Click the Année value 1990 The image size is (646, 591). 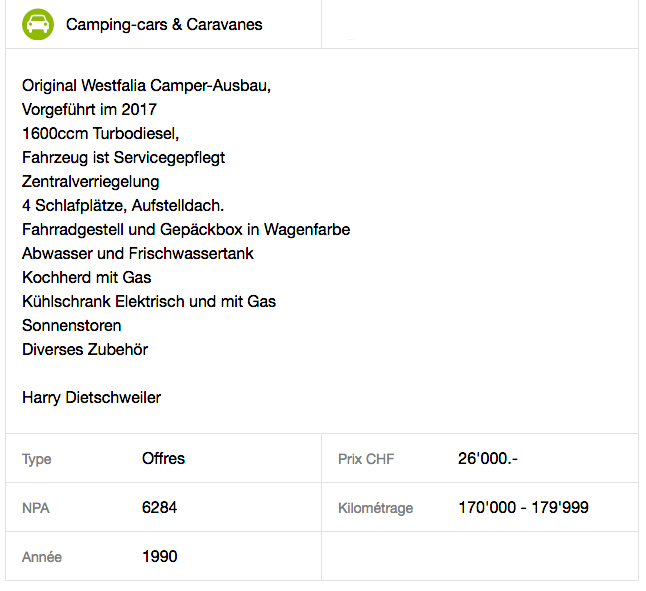pos(160,556)
